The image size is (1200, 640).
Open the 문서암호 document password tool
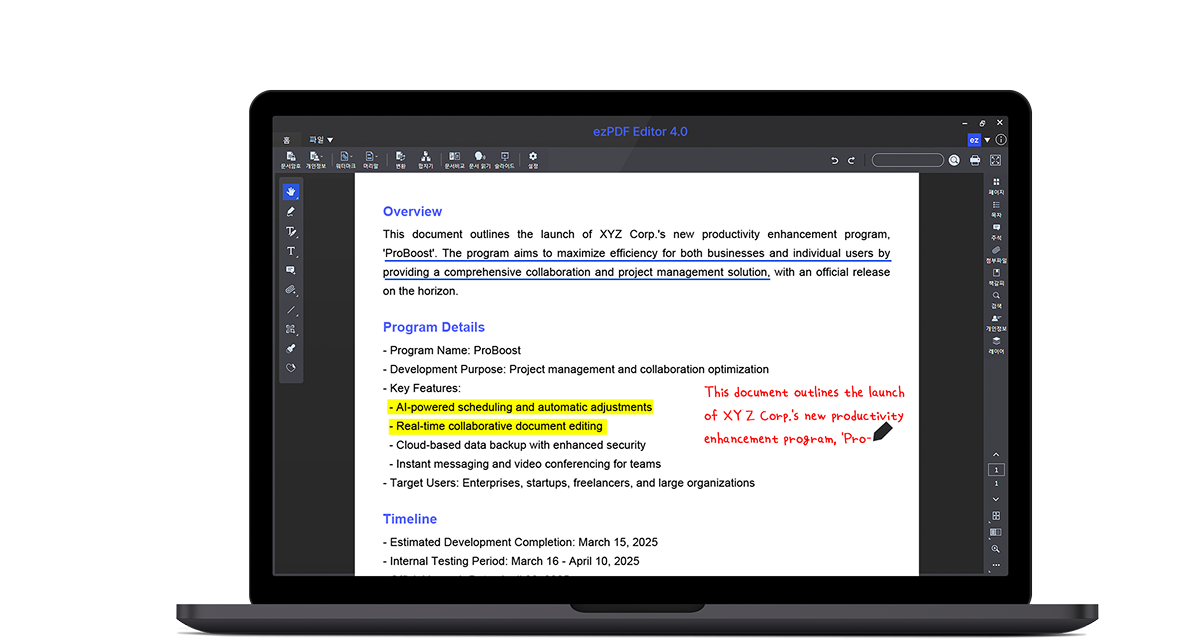[290, 160]
